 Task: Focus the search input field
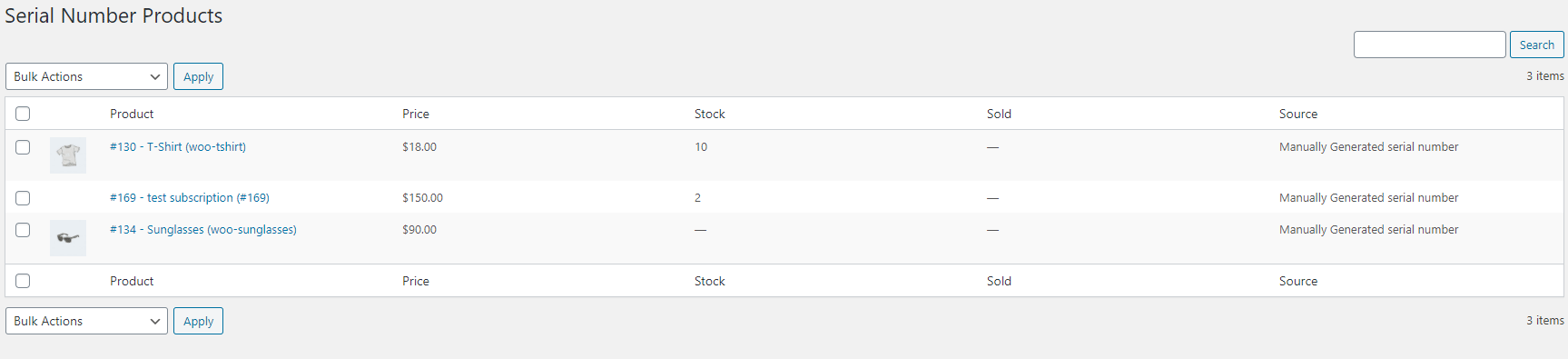pyautogui.click(x=1429, y=45)
